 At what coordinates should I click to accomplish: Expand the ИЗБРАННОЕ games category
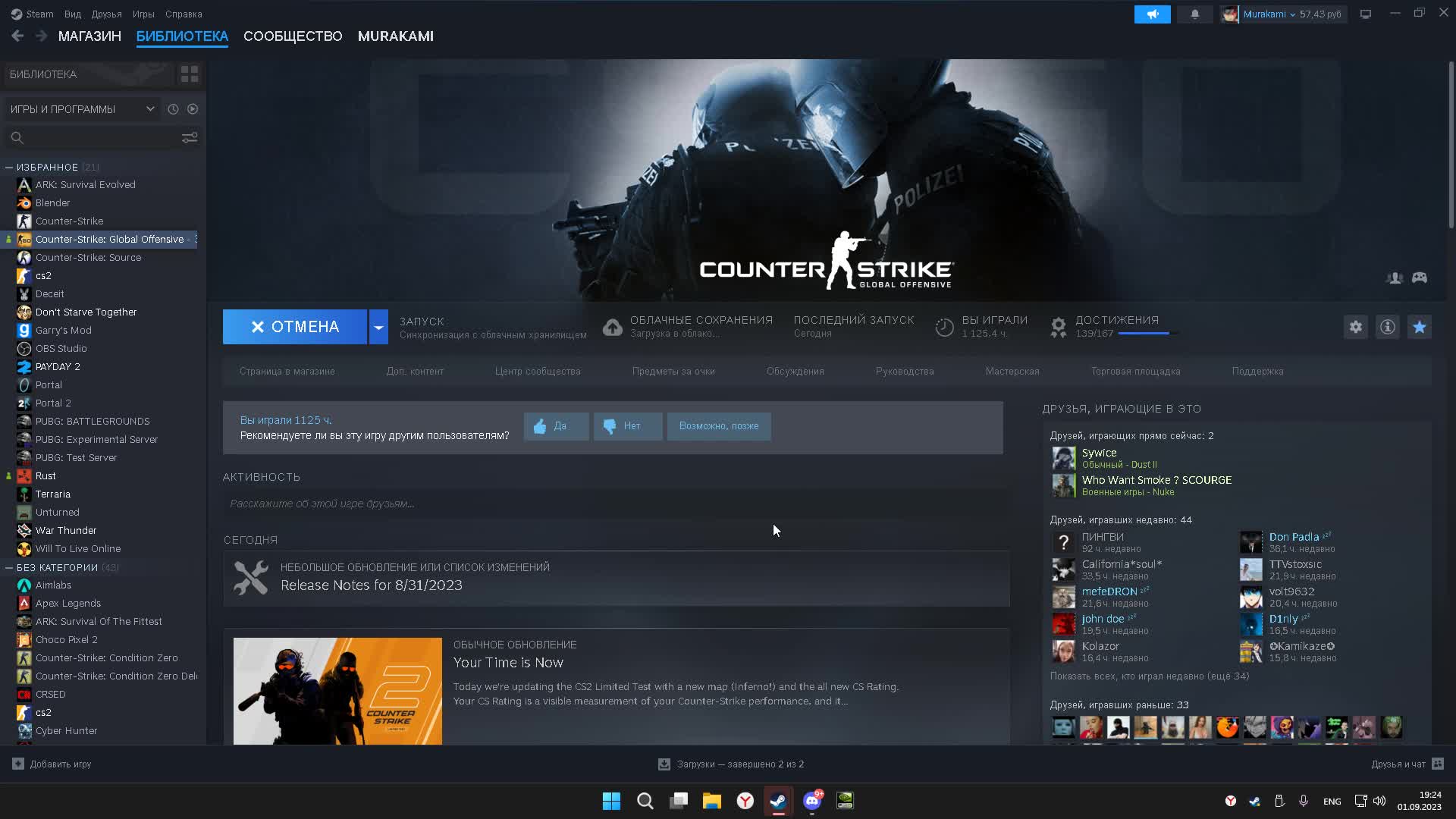(x=10, y=167)
